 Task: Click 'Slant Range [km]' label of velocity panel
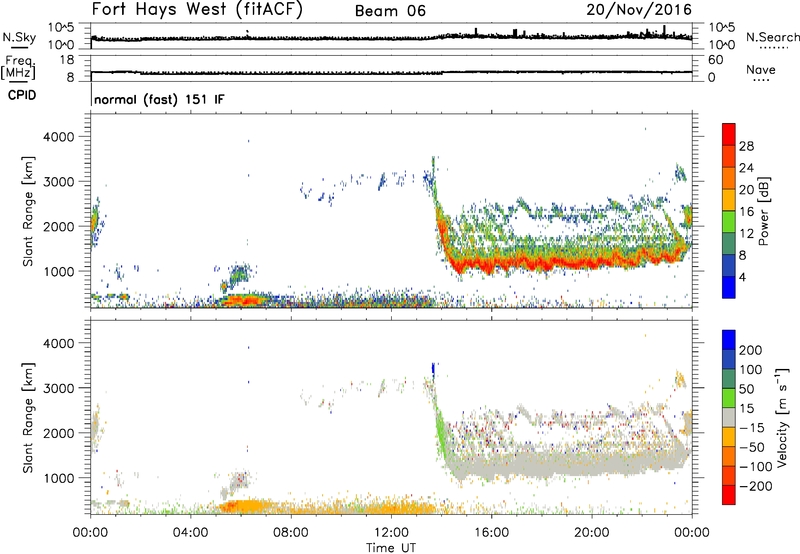[28, 418]
